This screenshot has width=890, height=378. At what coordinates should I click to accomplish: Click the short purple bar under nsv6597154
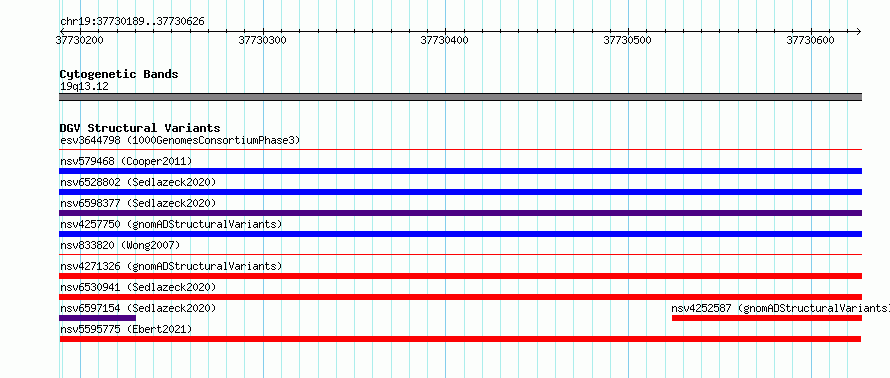pos(98,318)
